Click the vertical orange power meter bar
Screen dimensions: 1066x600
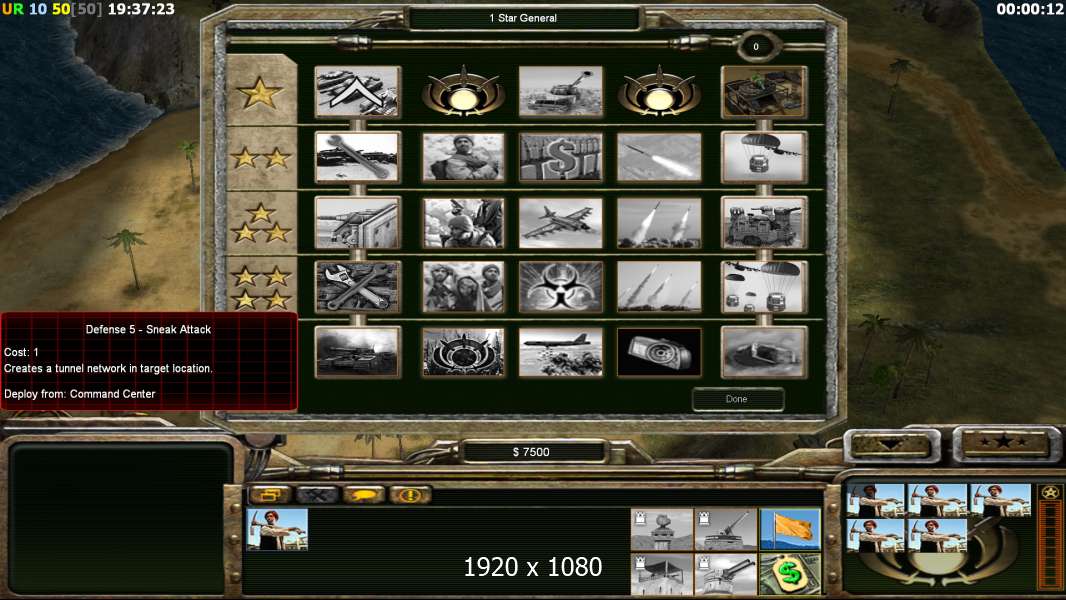click(x=1051, y=546)
